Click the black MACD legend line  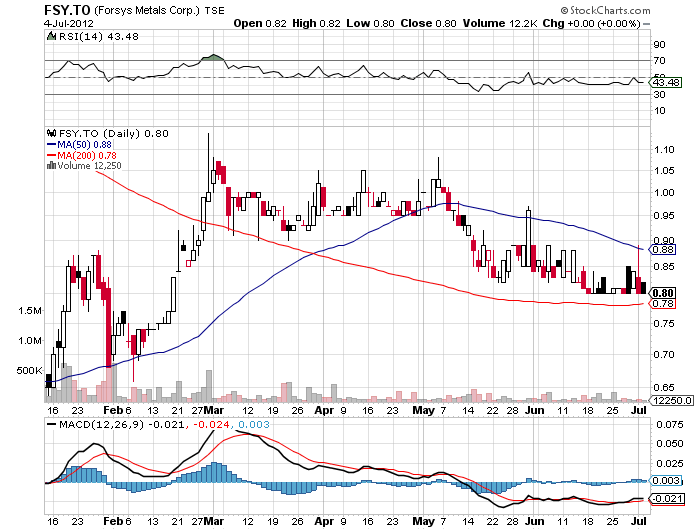click(x=52, y=425)
